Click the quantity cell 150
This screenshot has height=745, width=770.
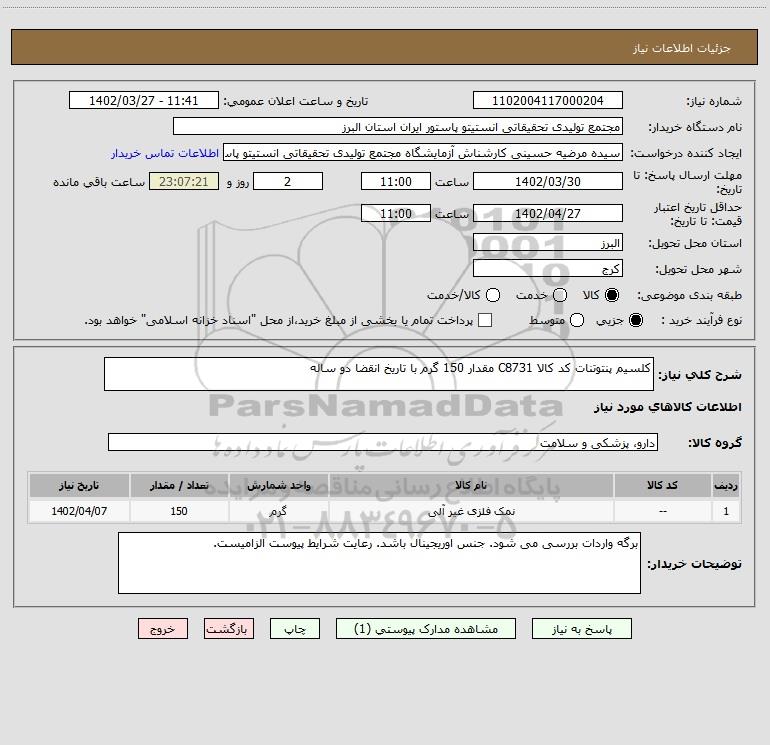tap(179, 511)
